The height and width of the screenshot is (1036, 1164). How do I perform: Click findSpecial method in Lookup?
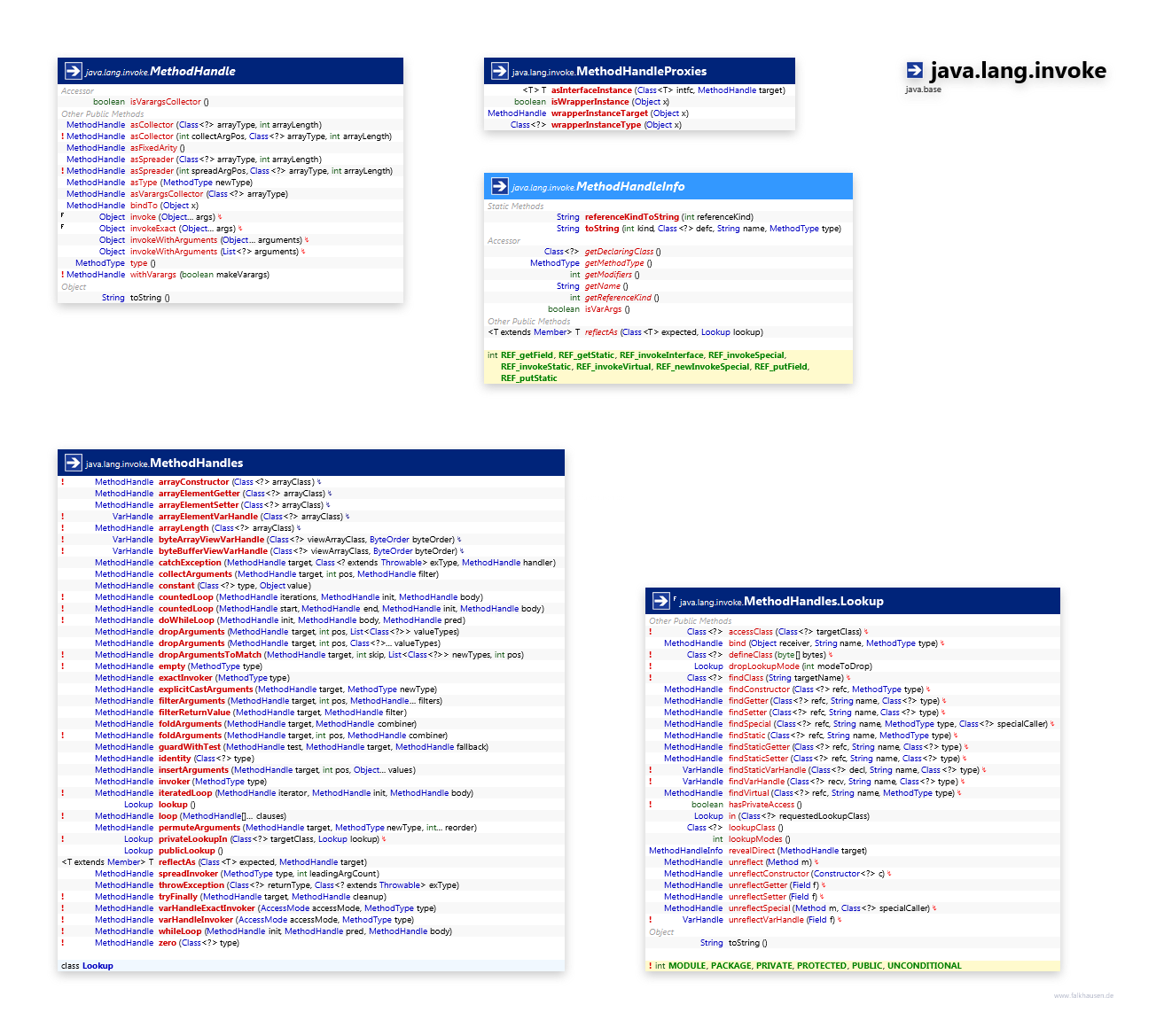(x=750, y=724)
